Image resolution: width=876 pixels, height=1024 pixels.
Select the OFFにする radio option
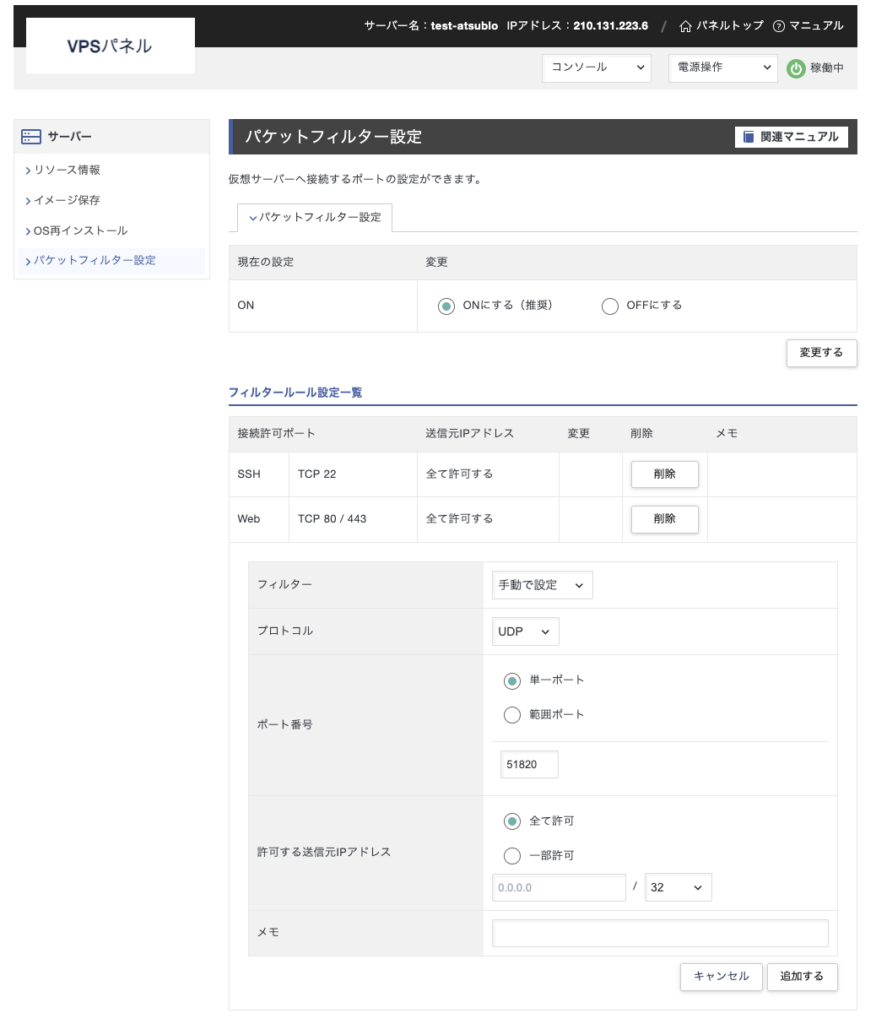point(610,306)
